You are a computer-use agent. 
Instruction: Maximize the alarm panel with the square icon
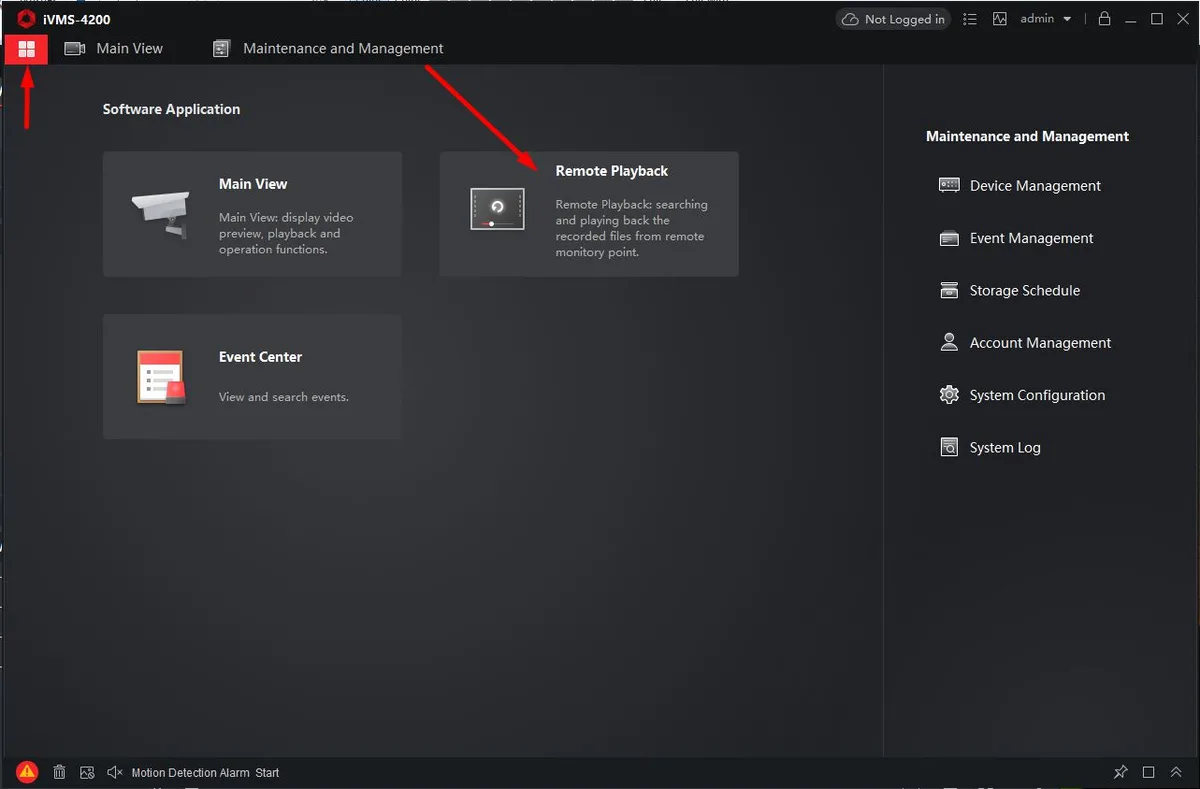[x=1149, y=772]
